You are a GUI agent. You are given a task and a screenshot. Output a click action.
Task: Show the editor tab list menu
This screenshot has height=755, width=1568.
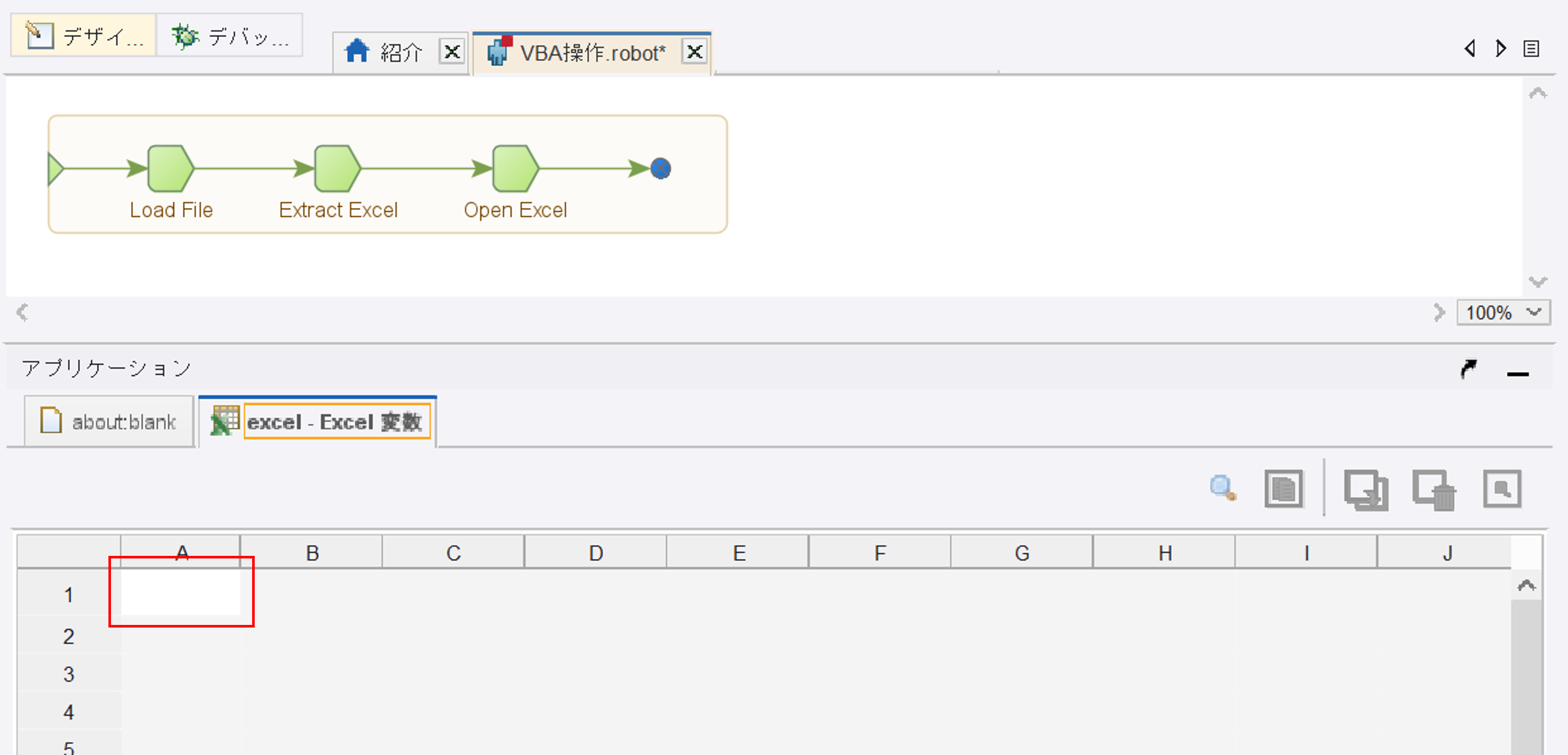click(1531, 48)
